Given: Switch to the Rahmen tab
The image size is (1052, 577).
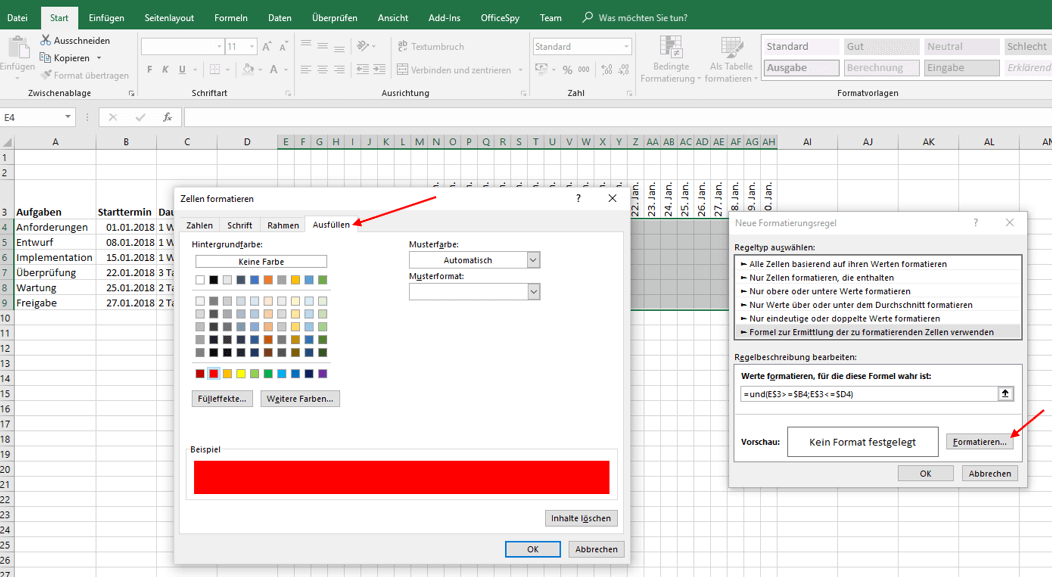Looking at the screenshot, I should 283,225.
